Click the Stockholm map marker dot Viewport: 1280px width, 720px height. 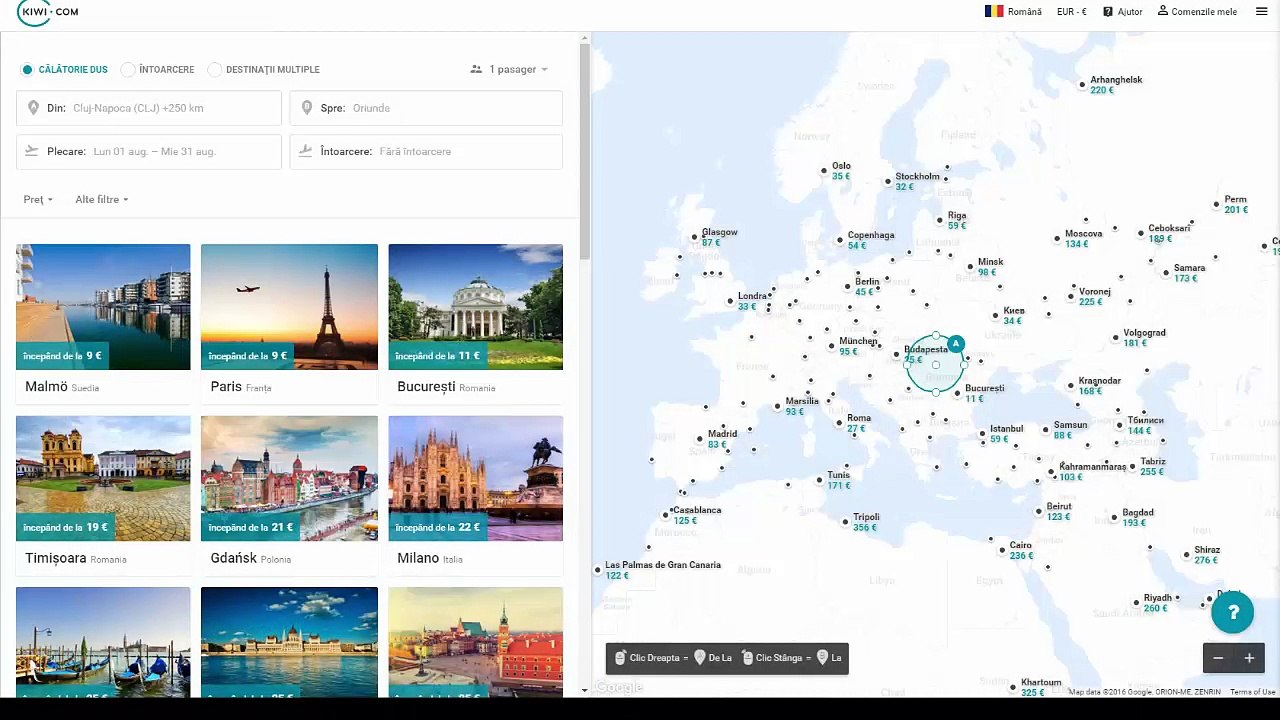pos(887,181)
